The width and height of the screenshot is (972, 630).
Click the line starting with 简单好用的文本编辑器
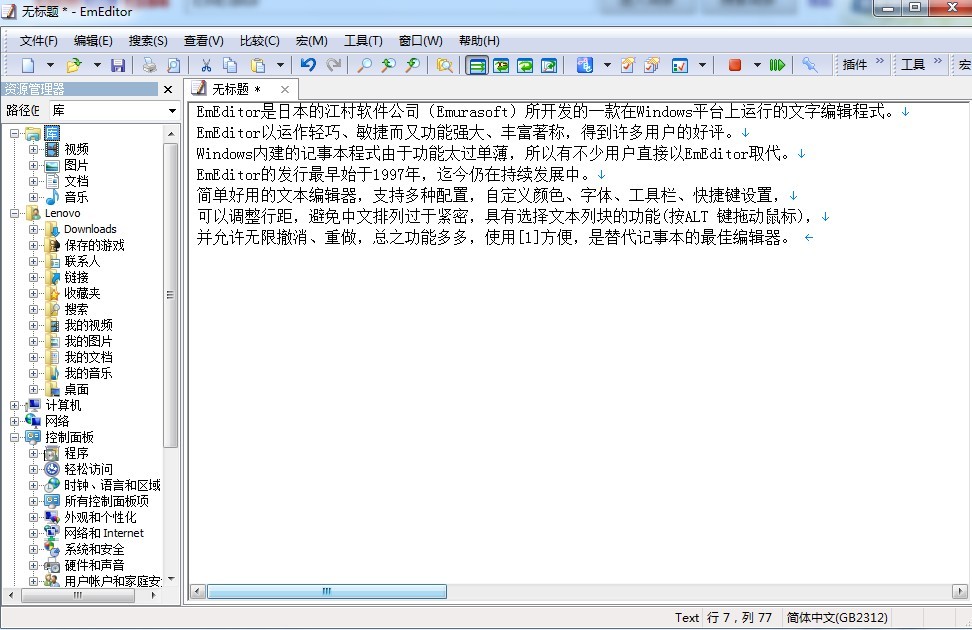point(496,196)
